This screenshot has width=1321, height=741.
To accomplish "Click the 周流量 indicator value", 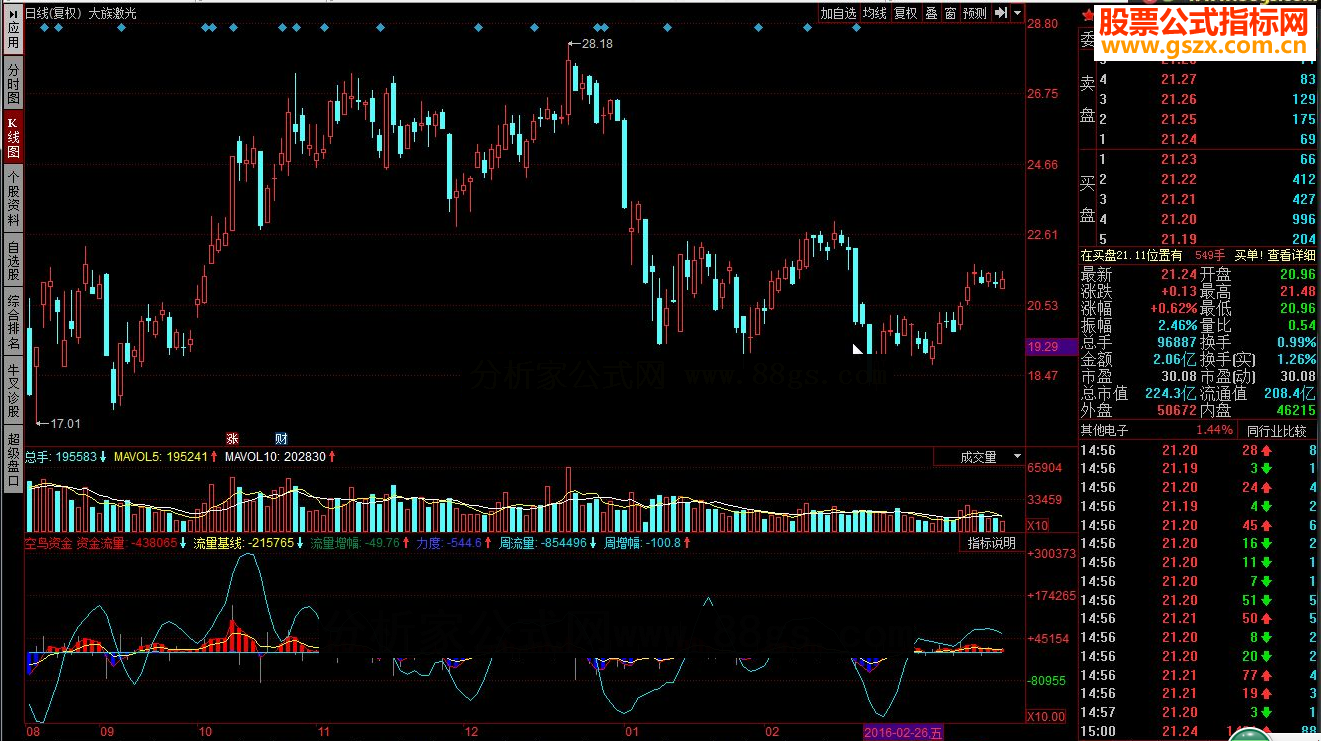I will pos(543,543).
